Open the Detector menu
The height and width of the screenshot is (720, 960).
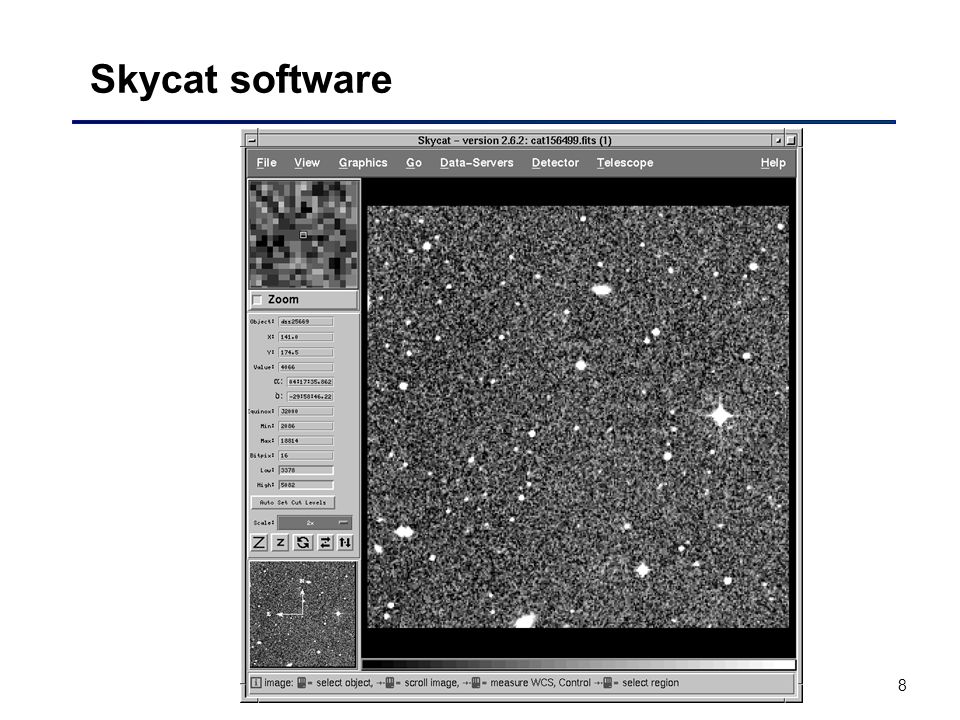(555, 163)
